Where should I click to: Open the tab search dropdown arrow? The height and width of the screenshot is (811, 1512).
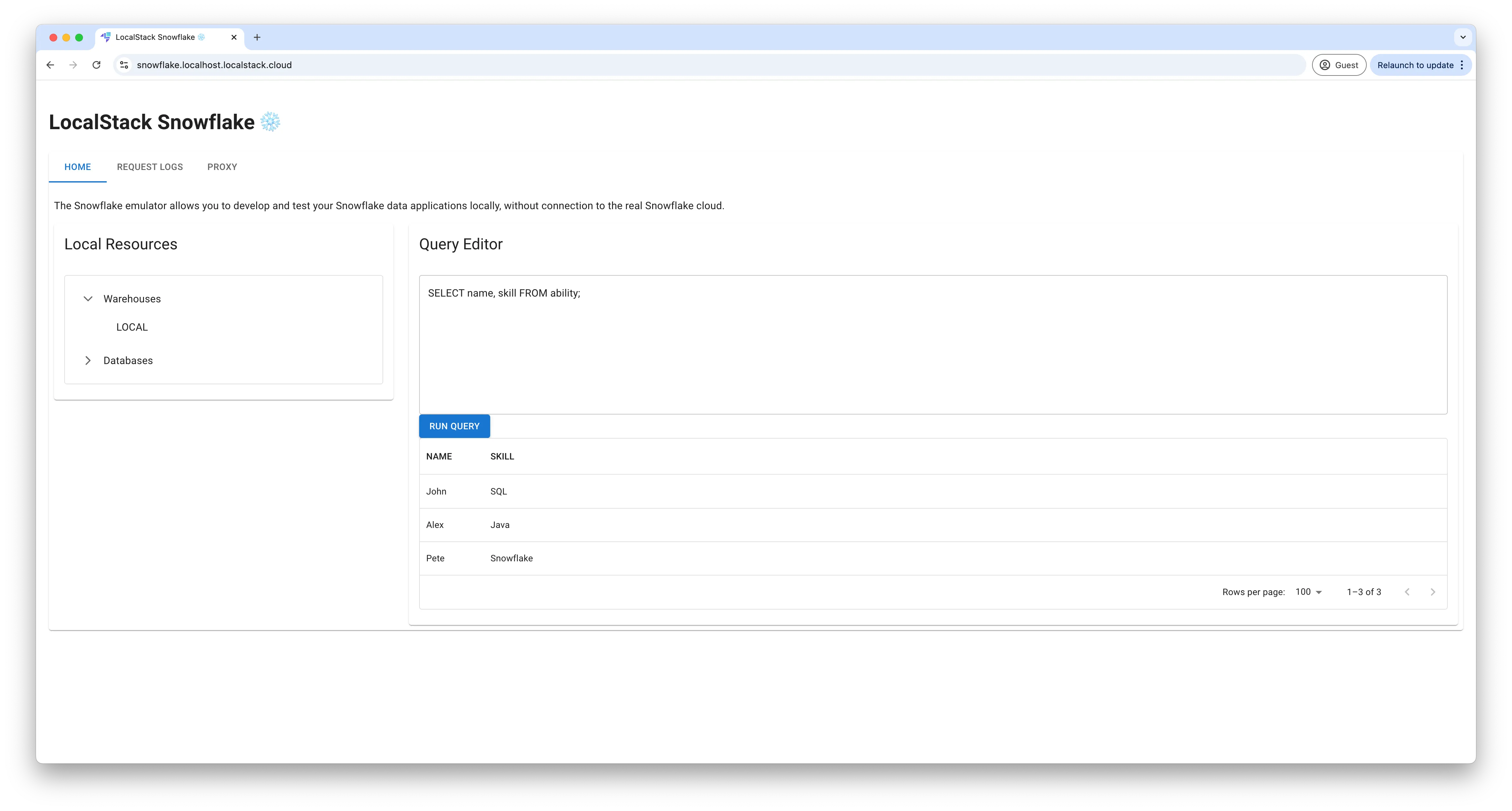[x=1462, y=37]
